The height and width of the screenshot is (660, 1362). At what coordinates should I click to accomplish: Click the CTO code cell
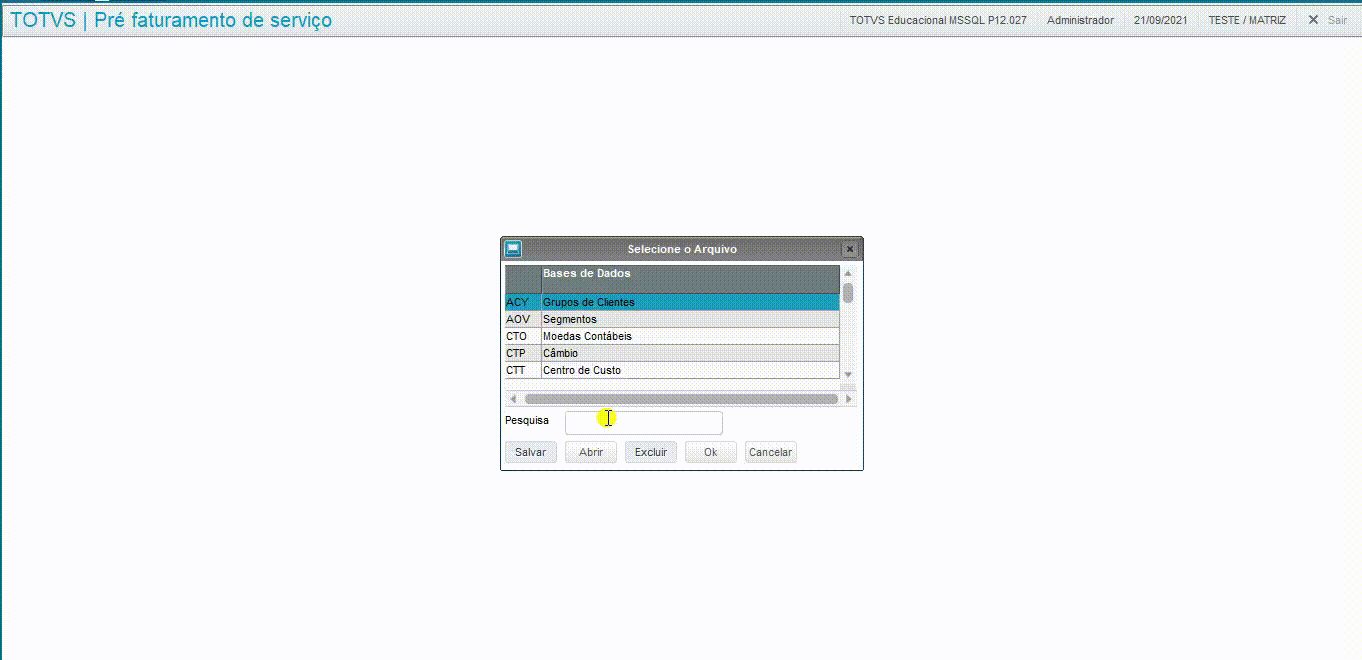point(523,336)
